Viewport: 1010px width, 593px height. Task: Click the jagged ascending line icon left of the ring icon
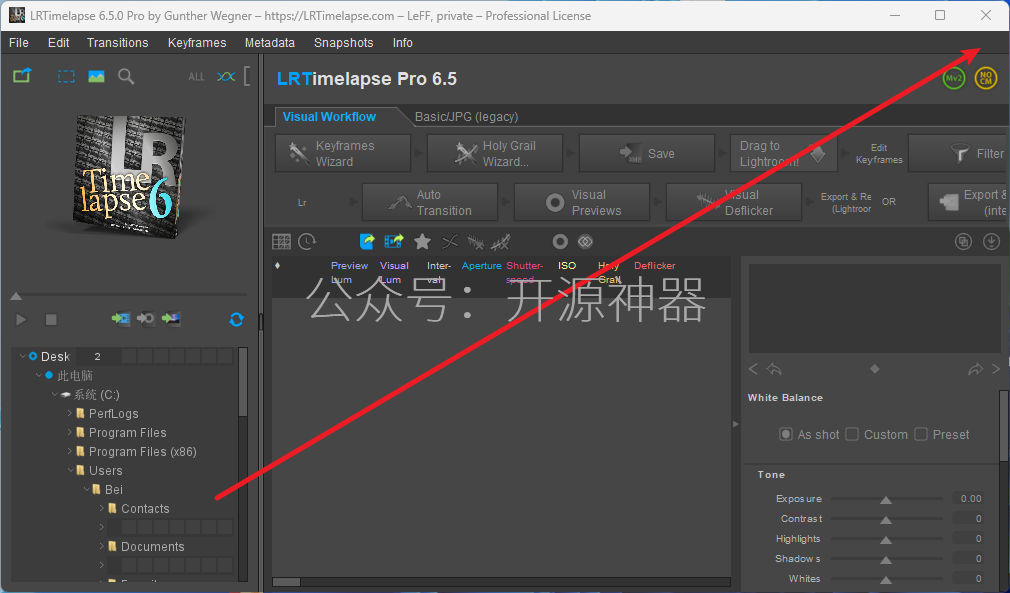[x=500, y=242]
